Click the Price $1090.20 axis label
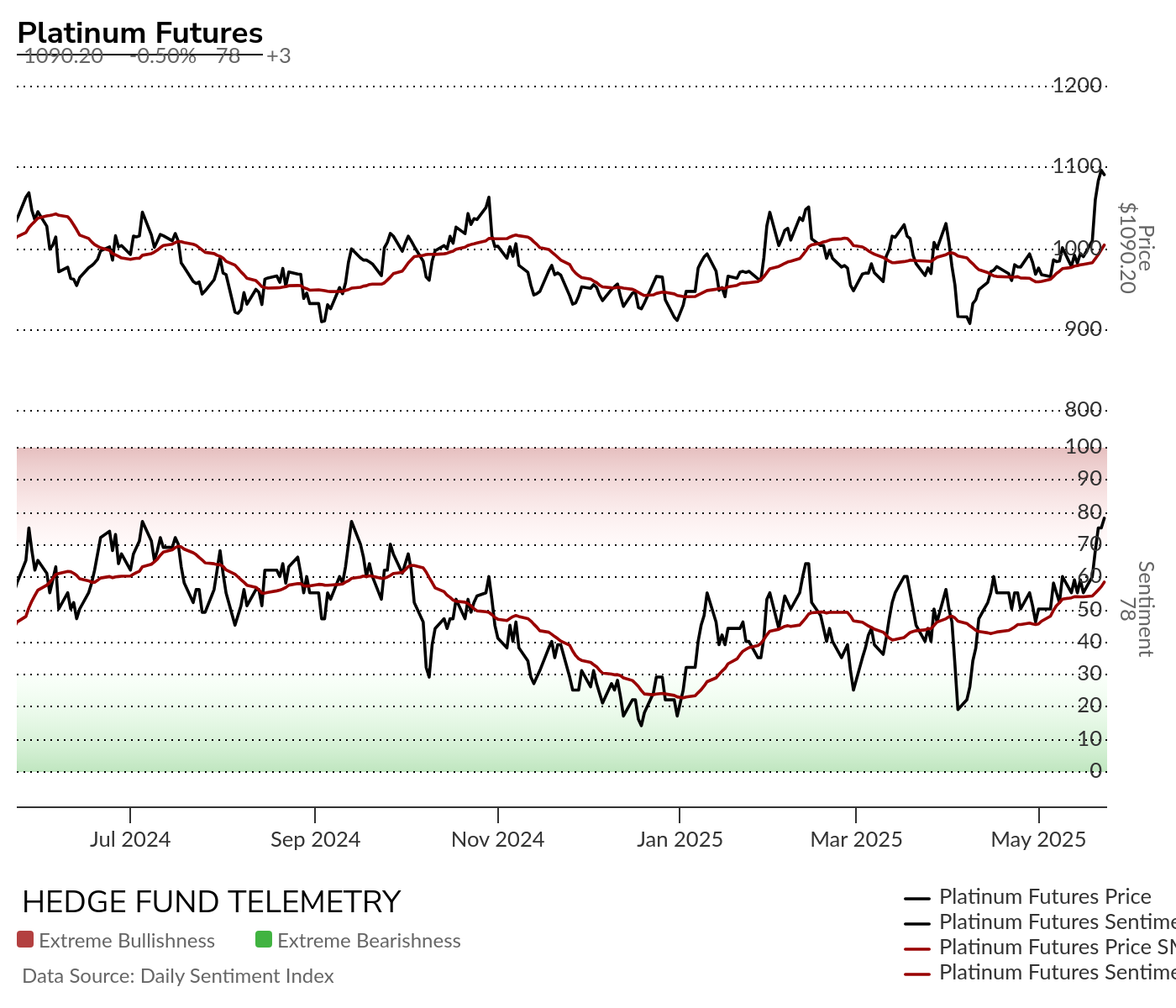 click(x=1137, y=249)
